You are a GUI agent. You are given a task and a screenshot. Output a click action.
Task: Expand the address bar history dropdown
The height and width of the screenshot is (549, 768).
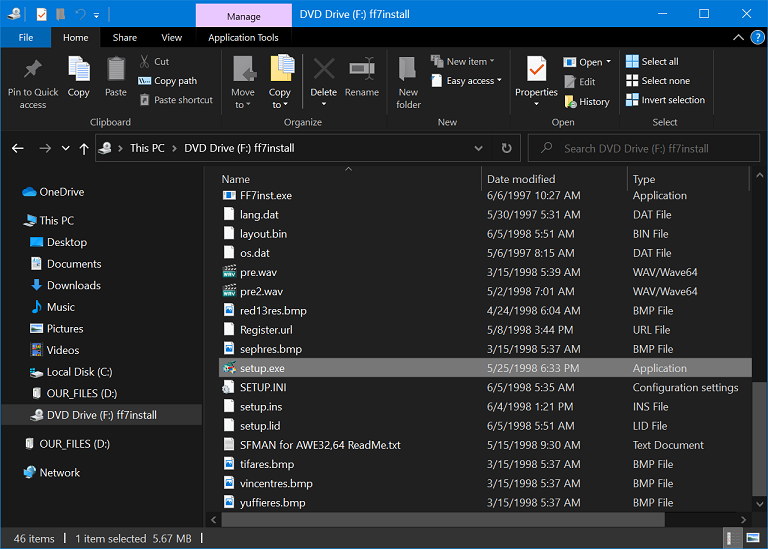[x=479, y=148]
